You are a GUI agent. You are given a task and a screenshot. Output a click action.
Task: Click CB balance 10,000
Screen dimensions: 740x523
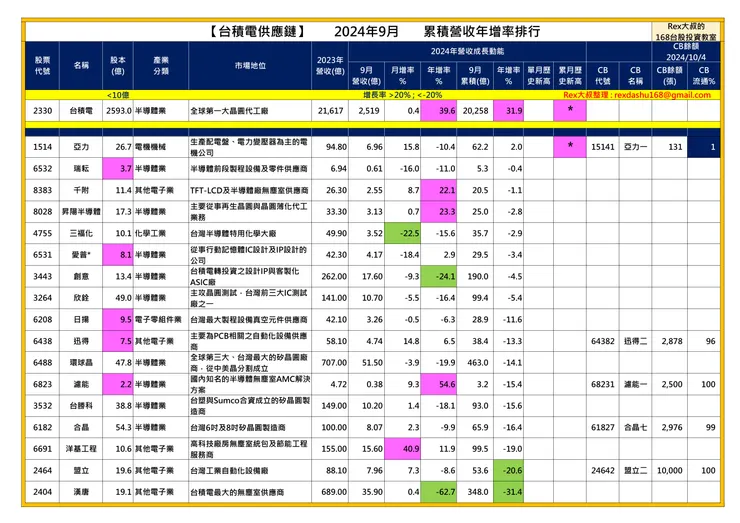(x=669, y=471)
